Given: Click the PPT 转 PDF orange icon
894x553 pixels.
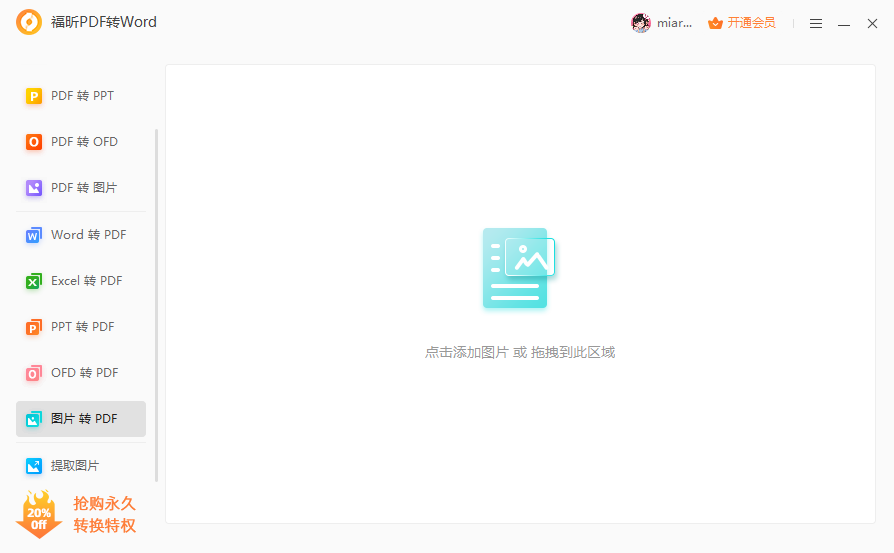Looking at the screenshot, I should 34,327.
